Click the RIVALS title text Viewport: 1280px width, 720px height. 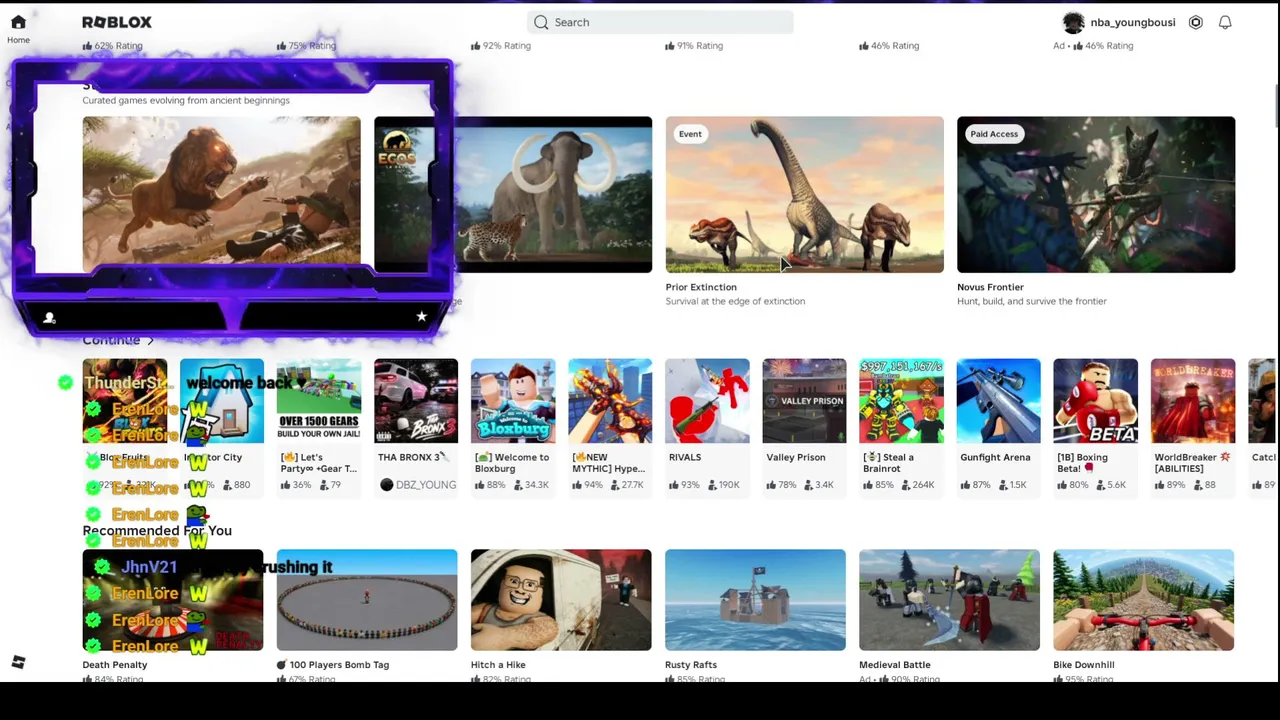click(685, 457)
